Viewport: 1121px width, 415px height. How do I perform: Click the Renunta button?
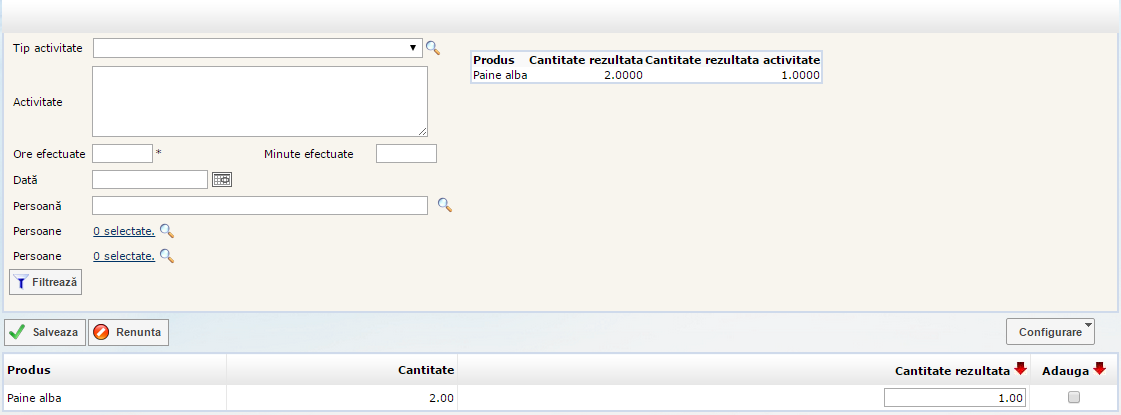coord(128,332)
